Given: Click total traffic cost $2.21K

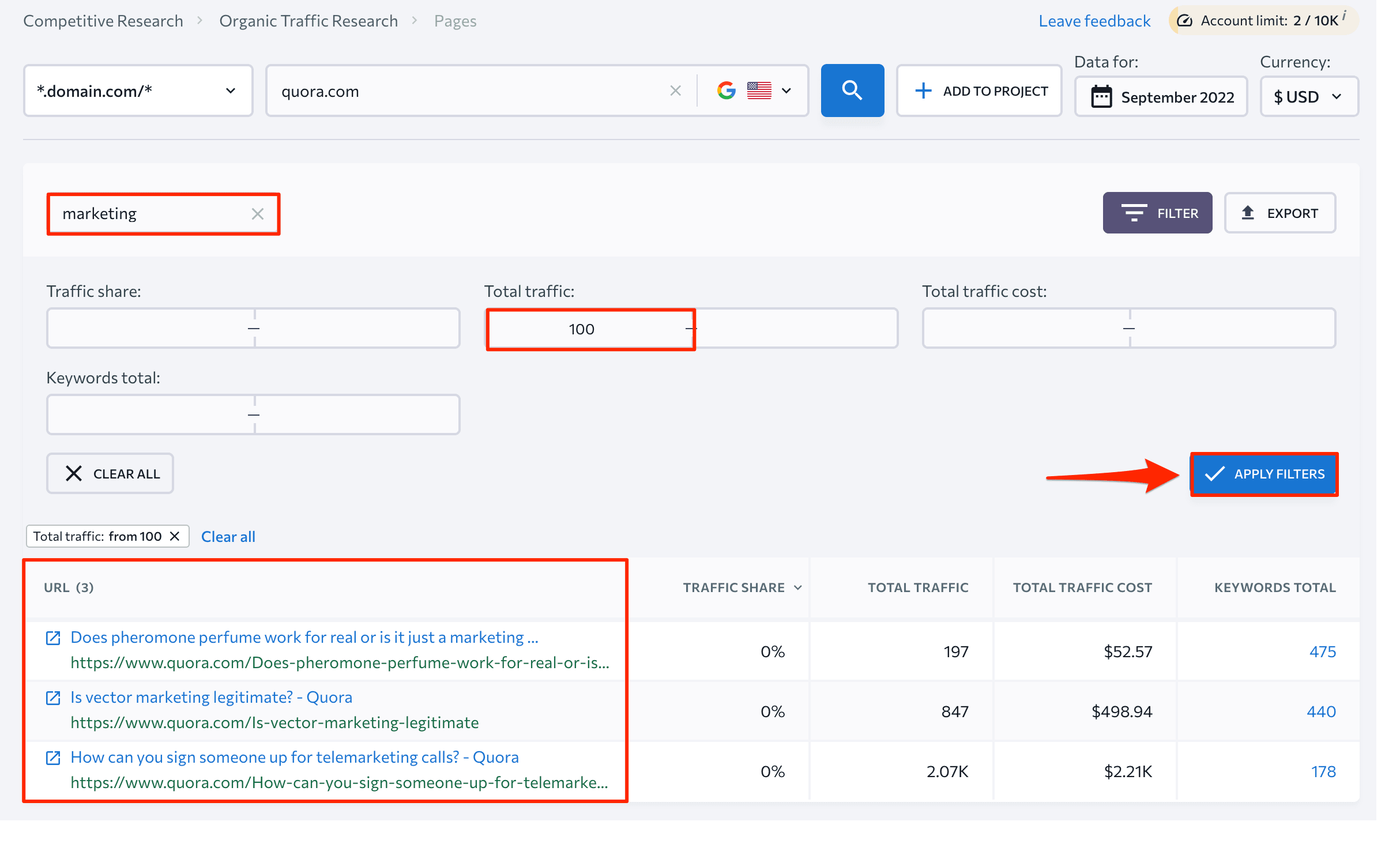Looking at the screenshot, I should [1128, 771].
